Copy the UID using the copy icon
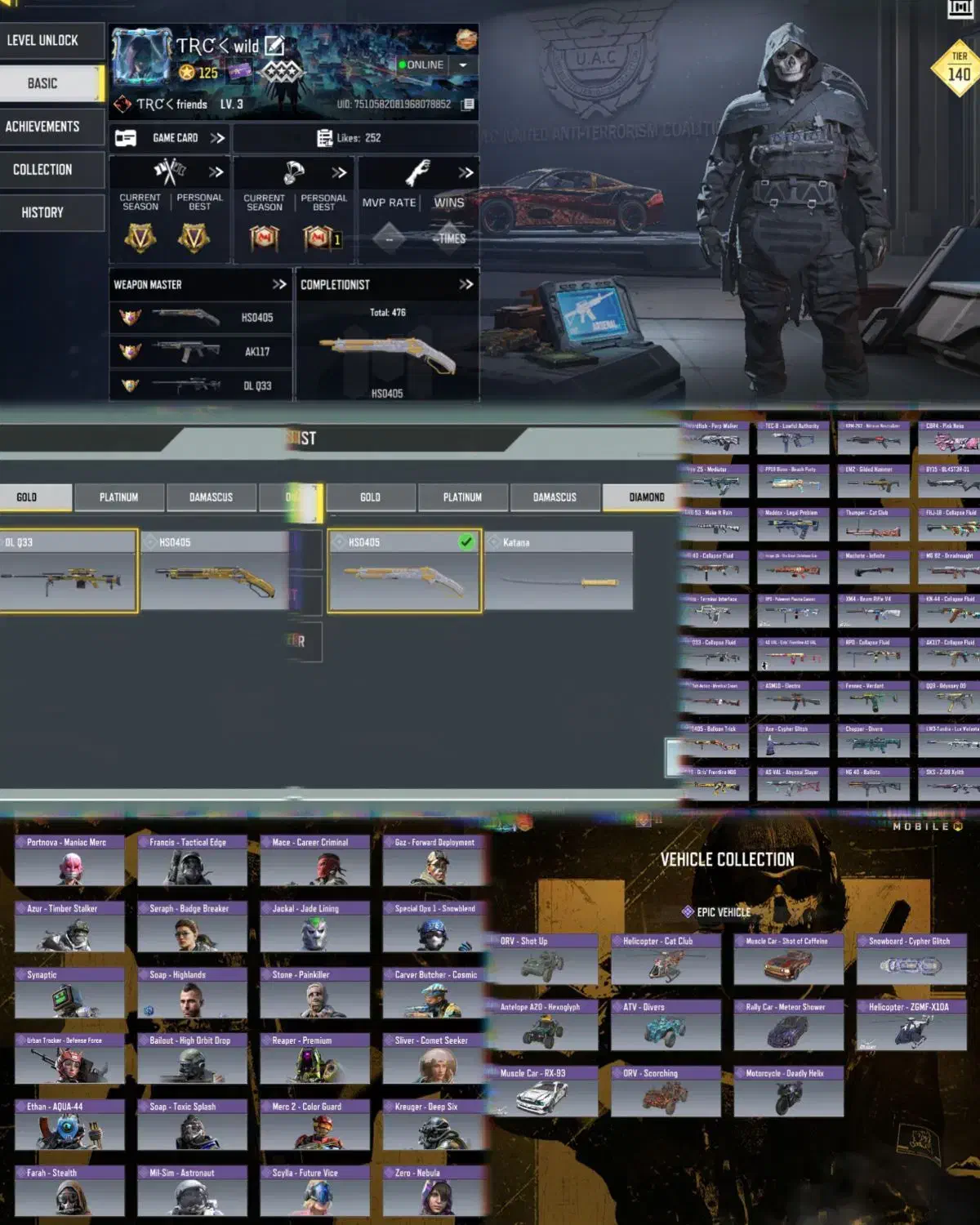The image size is (980, 1225). coord(468,105)
